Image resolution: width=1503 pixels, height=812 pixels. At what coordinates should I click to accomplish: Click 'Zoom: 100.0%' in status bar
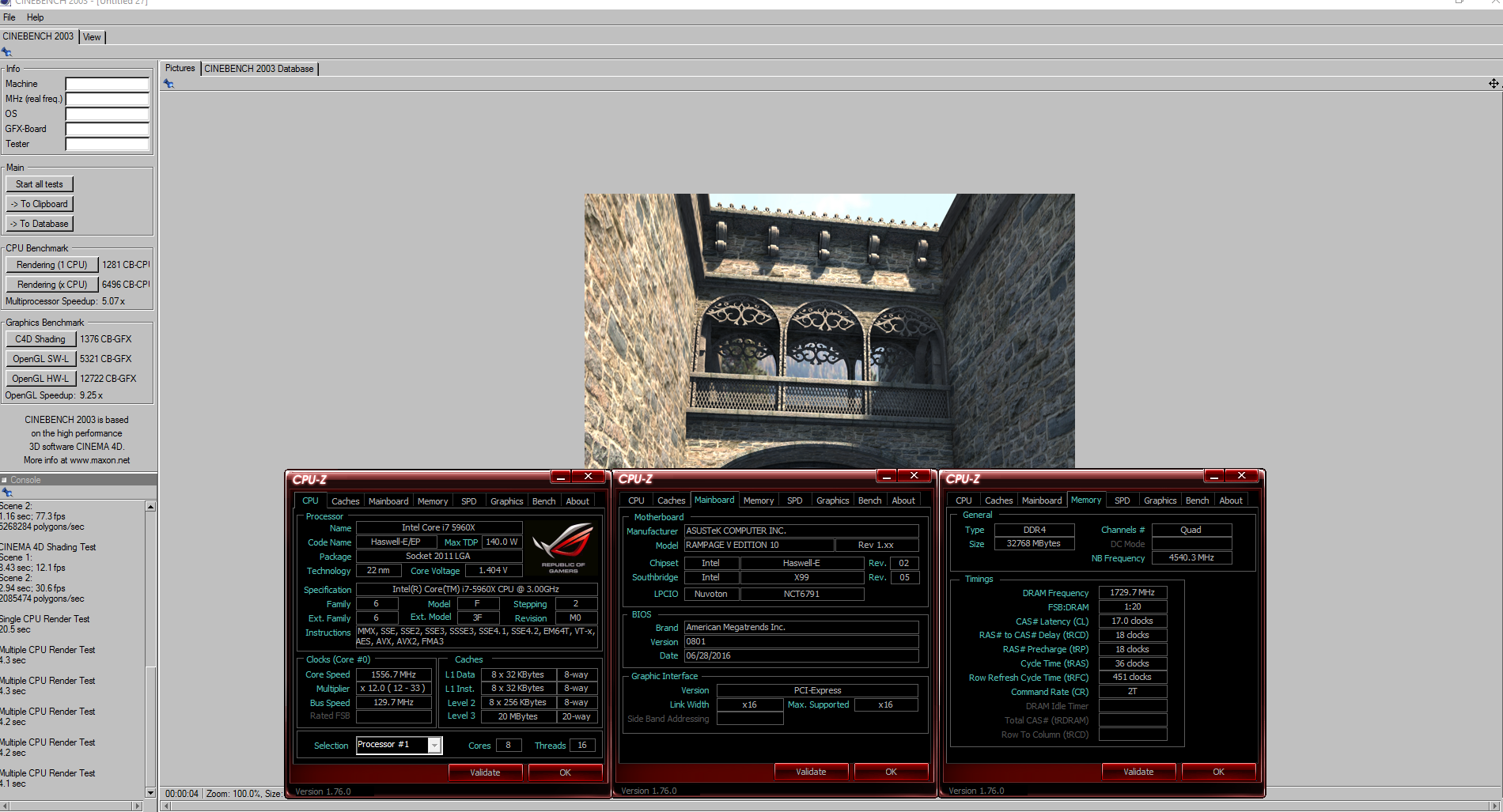233,793
